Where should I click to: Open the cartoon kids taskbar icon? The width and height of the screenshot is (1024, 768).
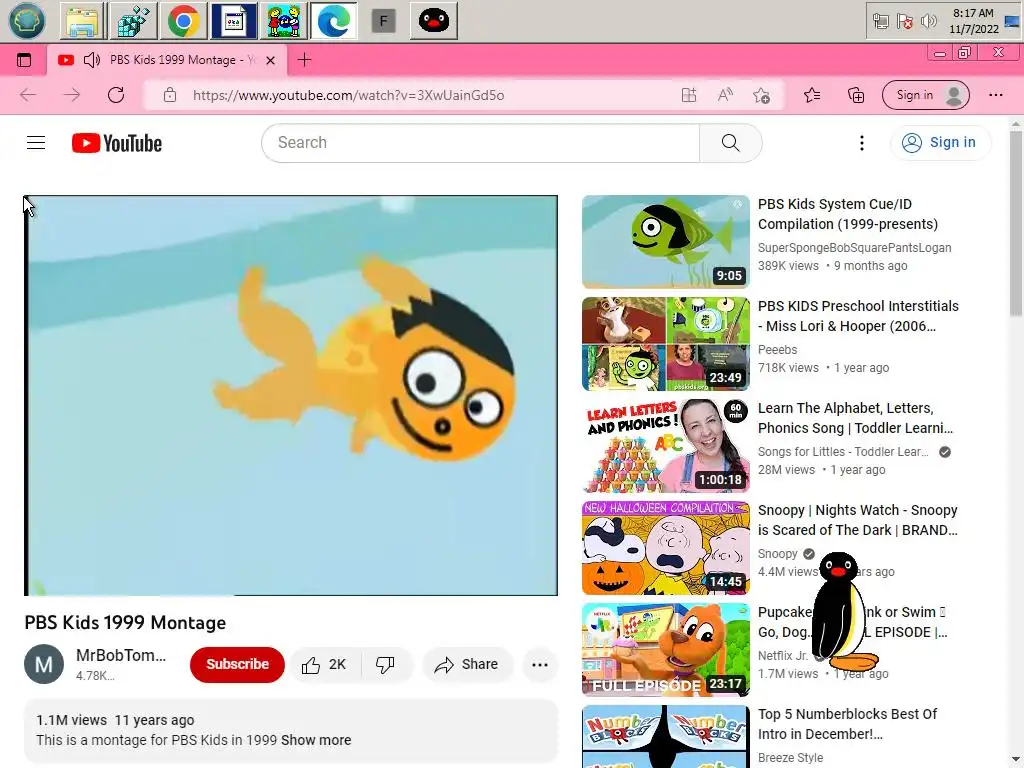[x=284, y=21]
